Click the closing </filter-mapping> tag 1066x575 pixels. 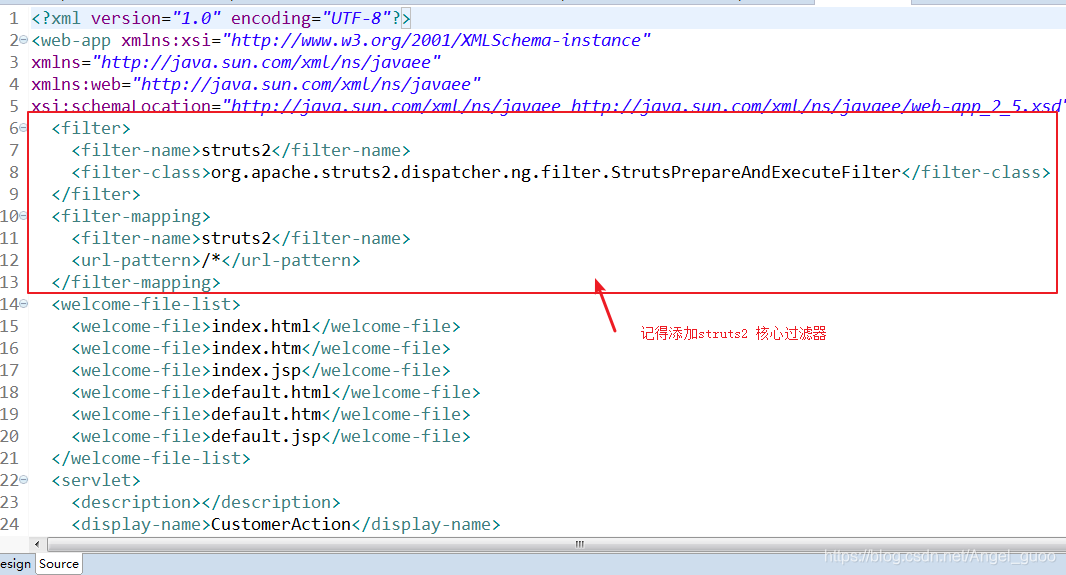point(136,282)
